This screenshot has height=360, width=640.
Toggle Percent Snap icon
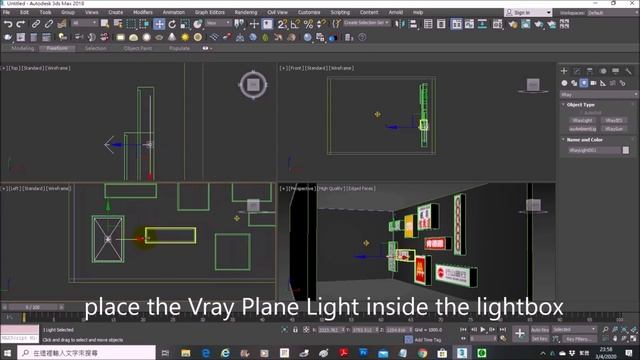[x=309, y=24]
